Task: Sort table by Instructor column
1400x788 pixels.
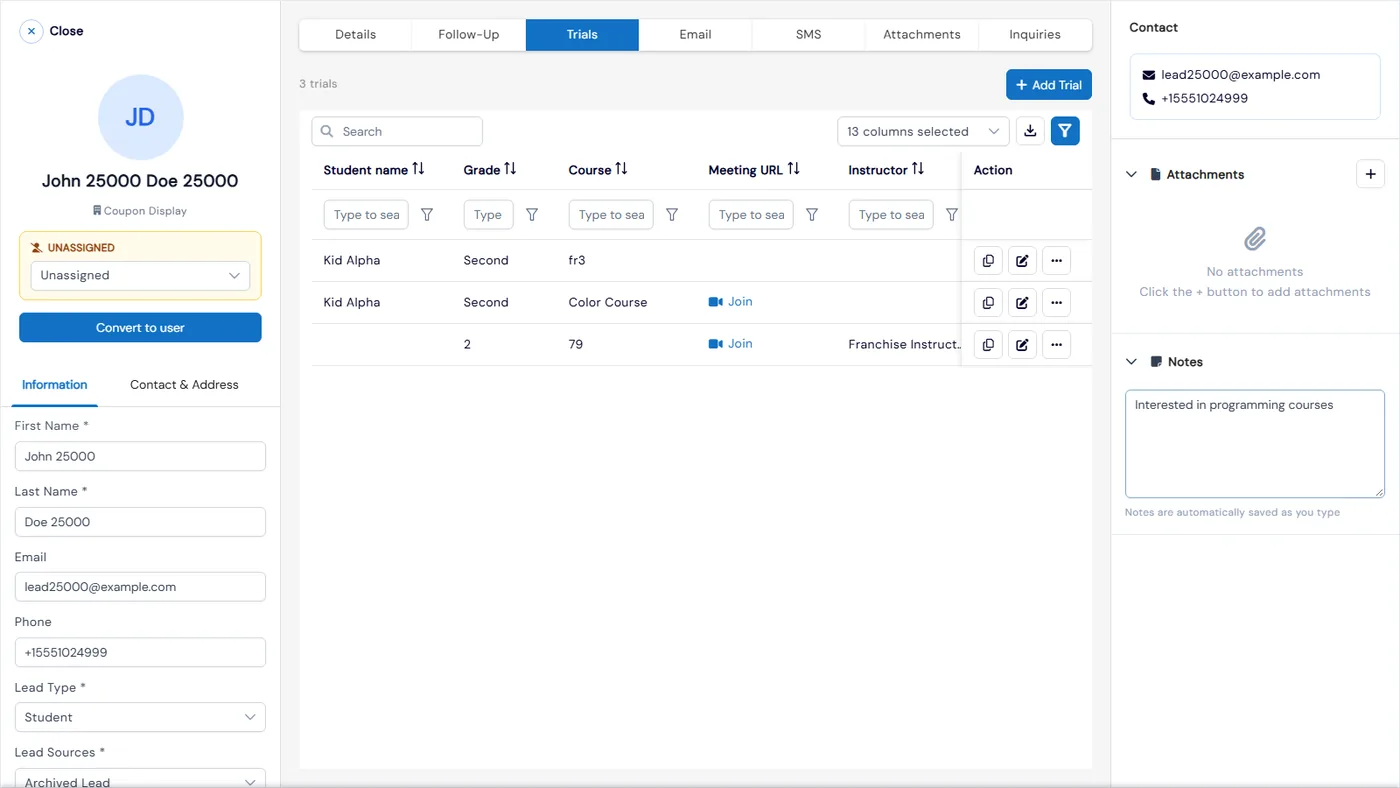Action: pos(917,169)
